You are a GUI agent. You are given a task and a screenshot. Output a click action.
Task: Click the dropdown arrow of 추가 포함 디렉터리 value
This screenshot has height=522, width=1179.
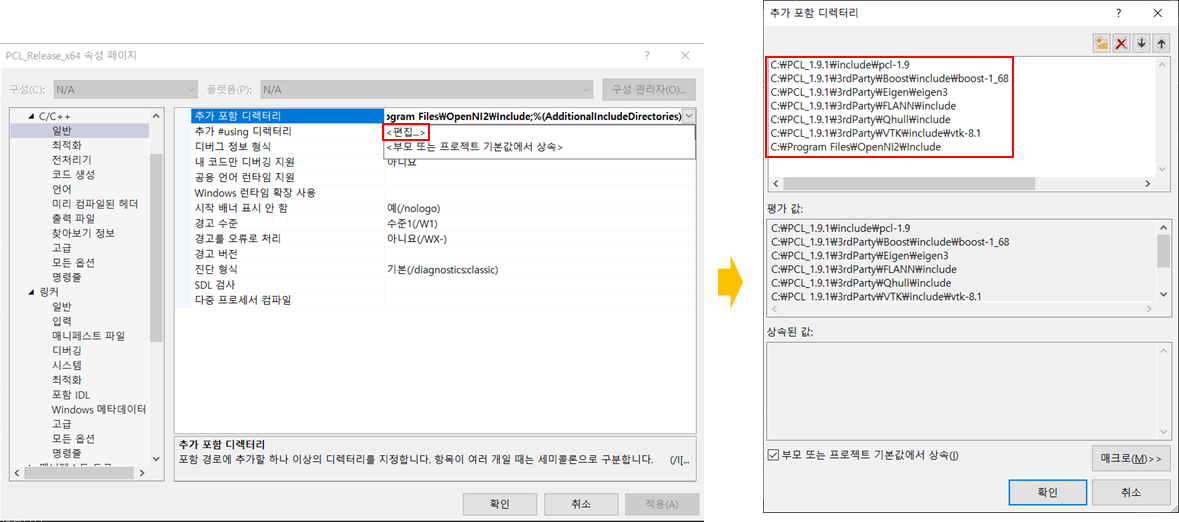coord(690,116)
